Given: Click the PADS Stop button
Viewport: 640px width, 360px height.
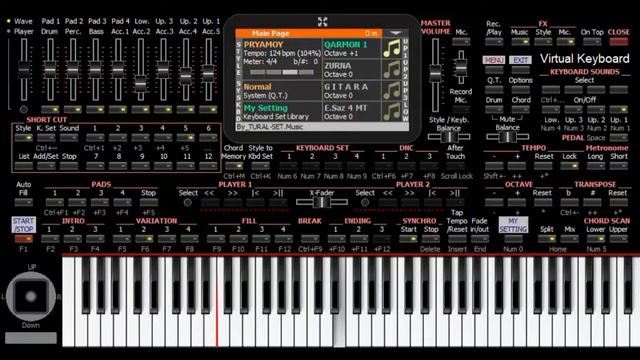Looking at the screenshot, I should click(149, 202).
